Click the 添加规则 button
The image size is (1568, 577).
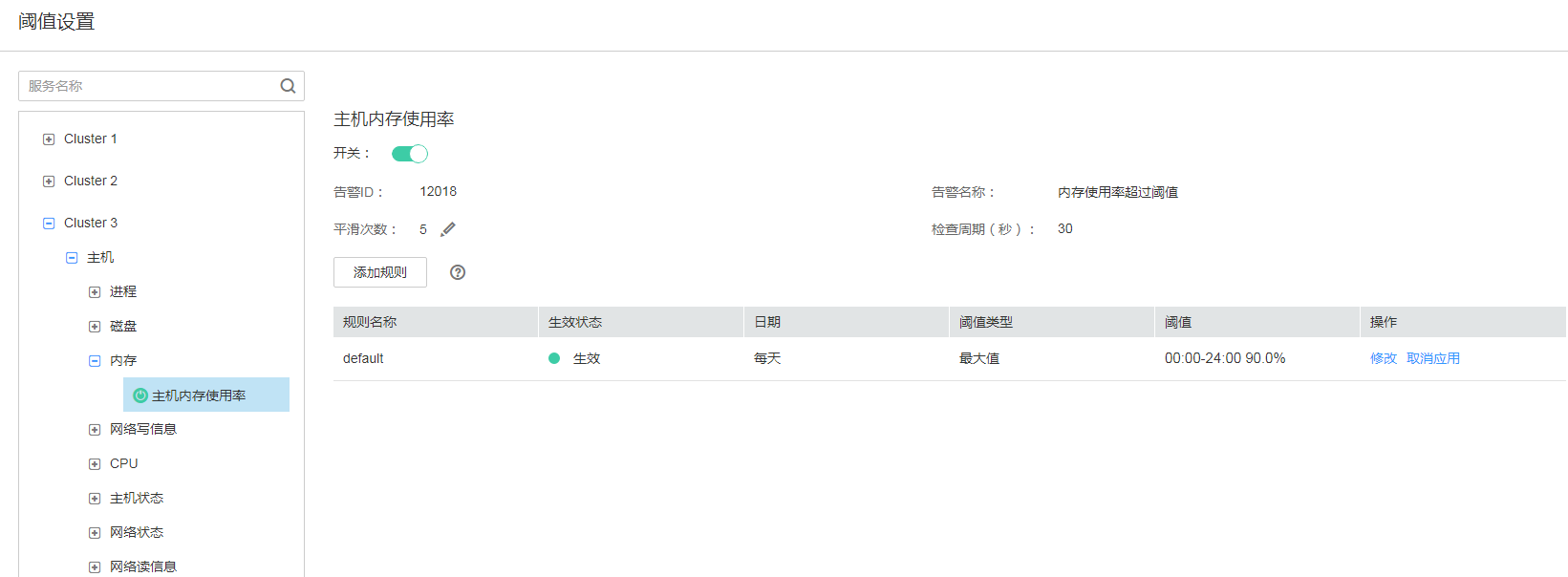pyautogui.click(x=380, y=272)
